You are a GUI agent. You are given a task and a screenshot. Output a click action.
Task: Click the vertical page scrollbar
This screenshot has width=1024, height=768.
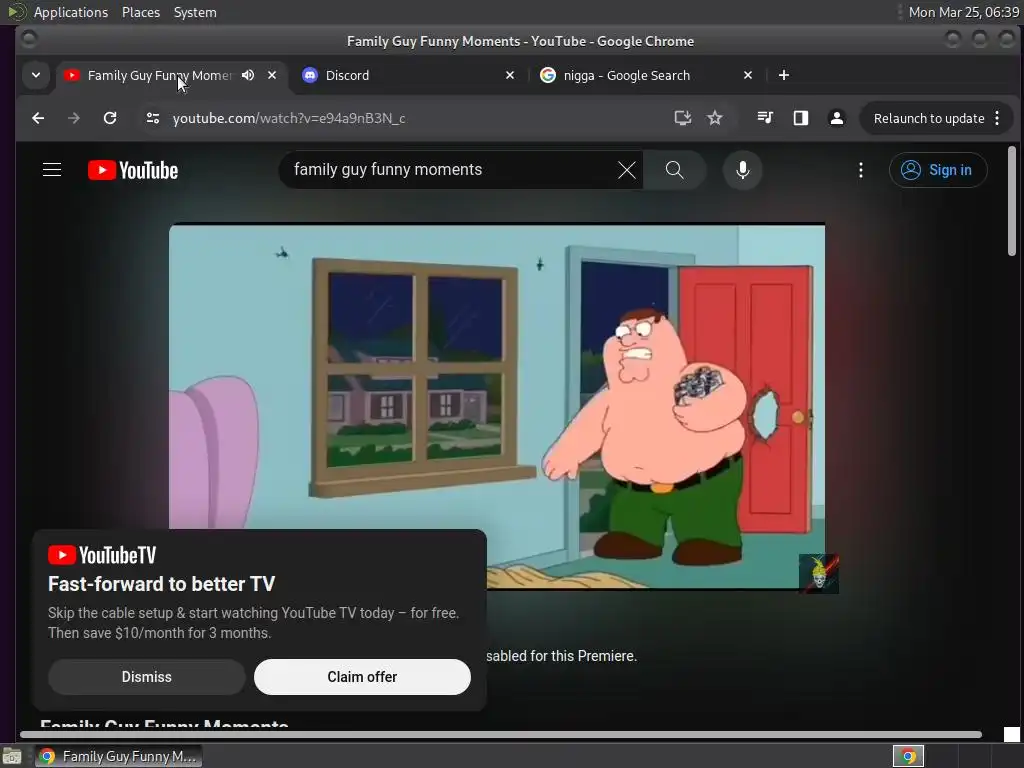pos(1012,201)
